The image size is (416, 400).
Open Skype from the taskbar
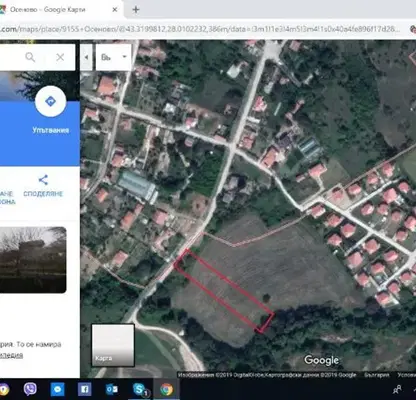pyautogui.click(x=139, y=389)
